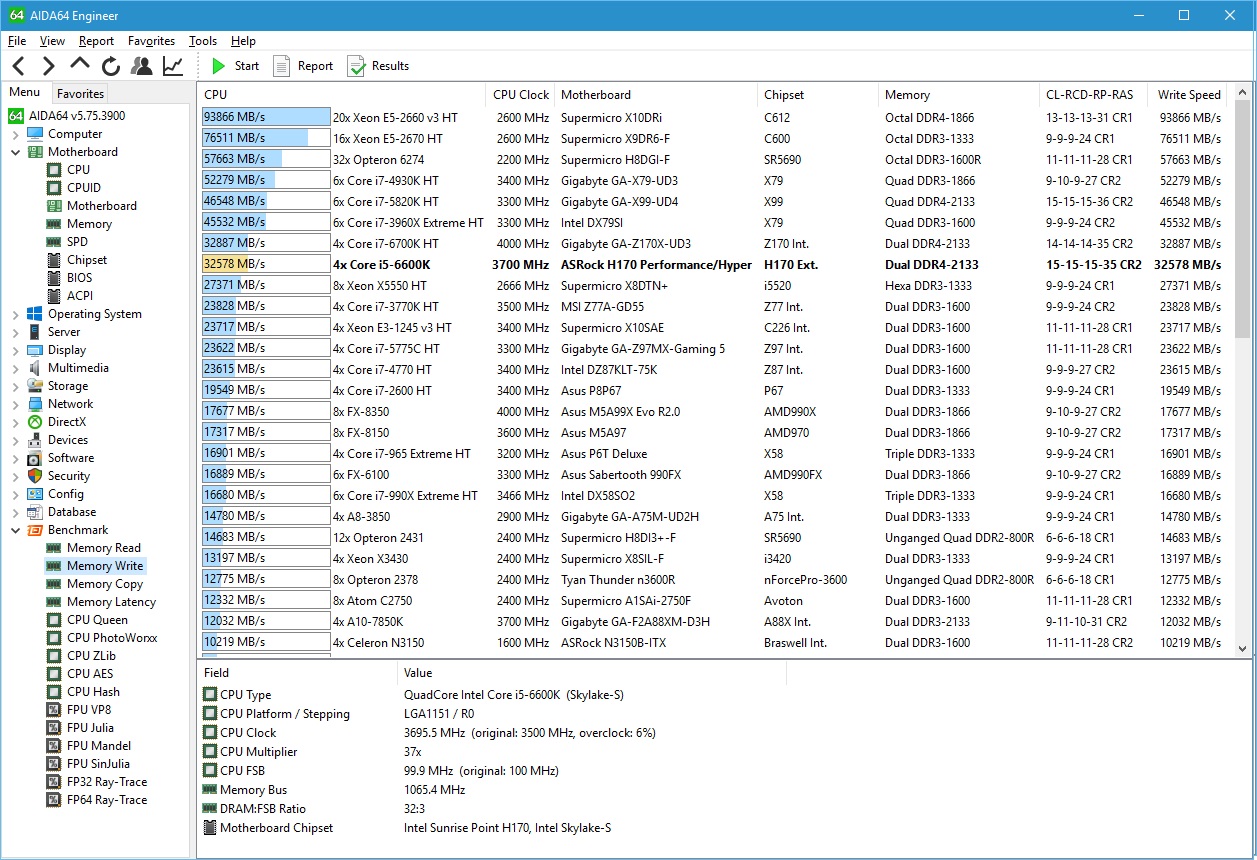
Task: Select the CPU PhotoWorxx tree item
Action: click(x=112, y=638)
